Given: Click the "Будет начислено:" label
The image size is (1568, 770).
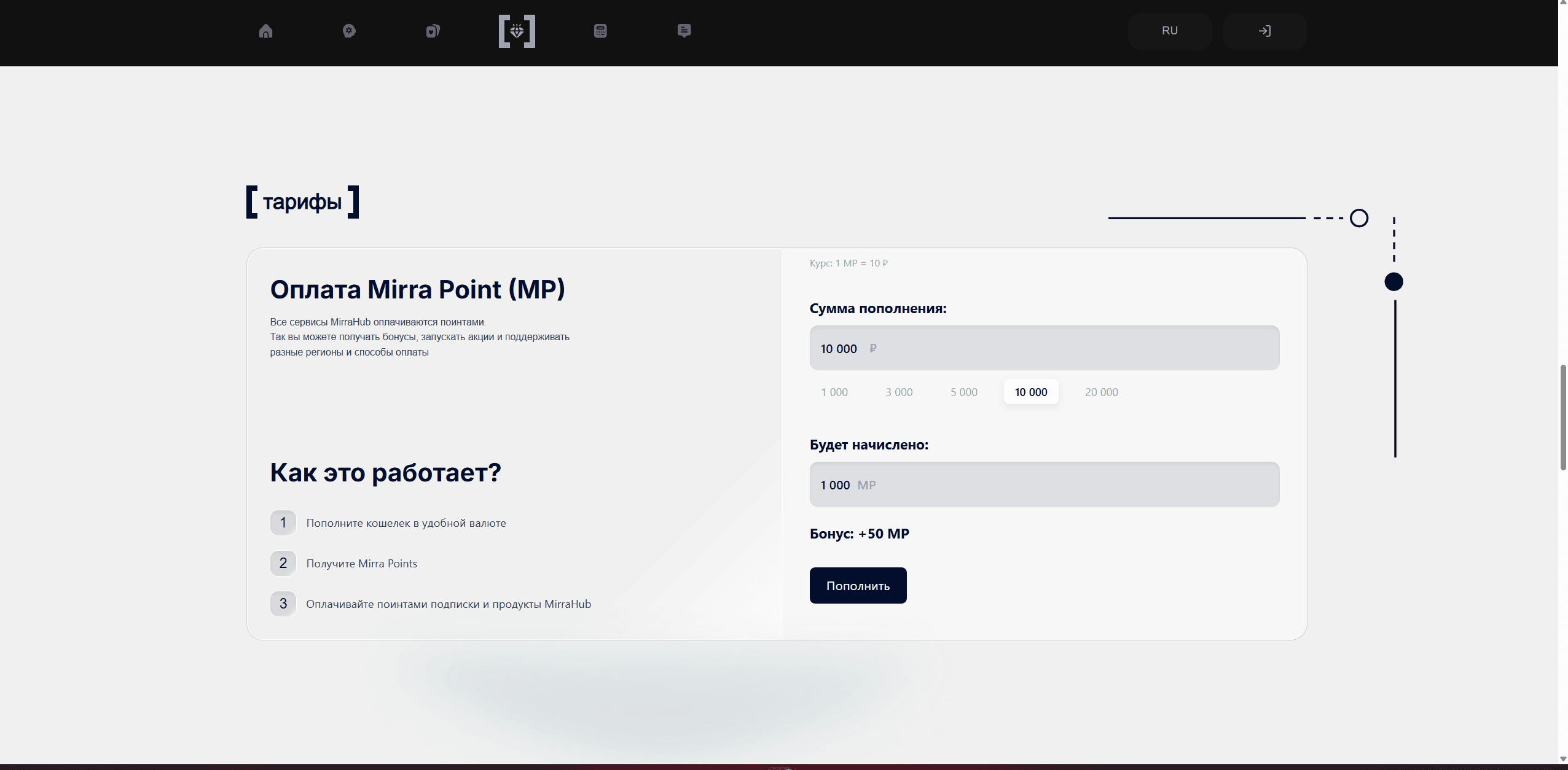Looking at the screenshot, I should [x=869, y=445].
